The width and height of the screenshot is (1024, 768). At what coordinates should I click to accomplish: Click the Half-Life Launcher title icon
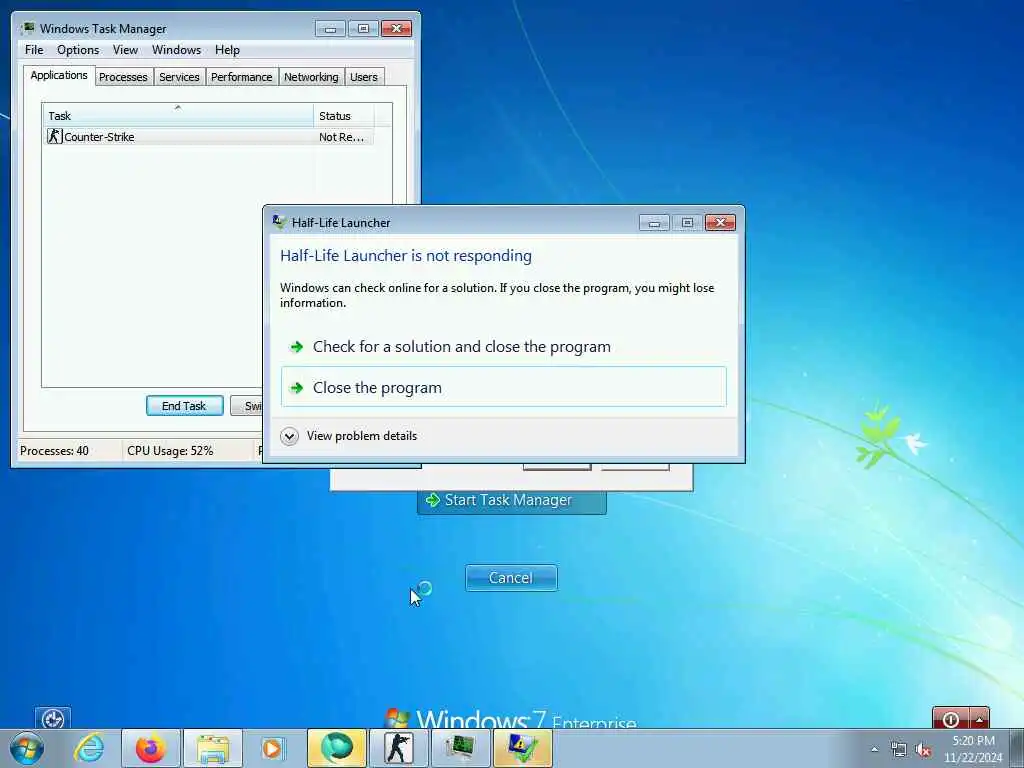click(279, 222)
